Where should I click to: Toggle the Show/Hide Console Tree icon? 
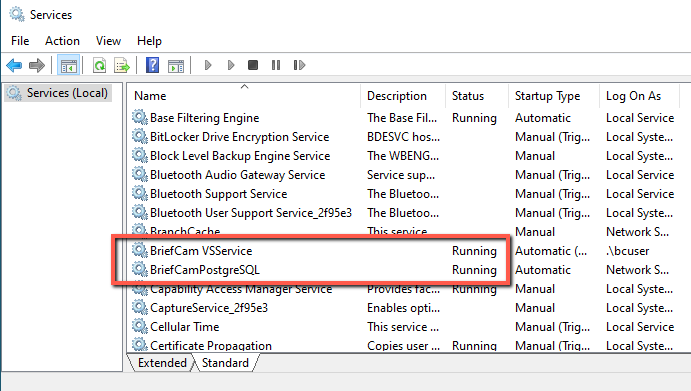tap(68, 66)
